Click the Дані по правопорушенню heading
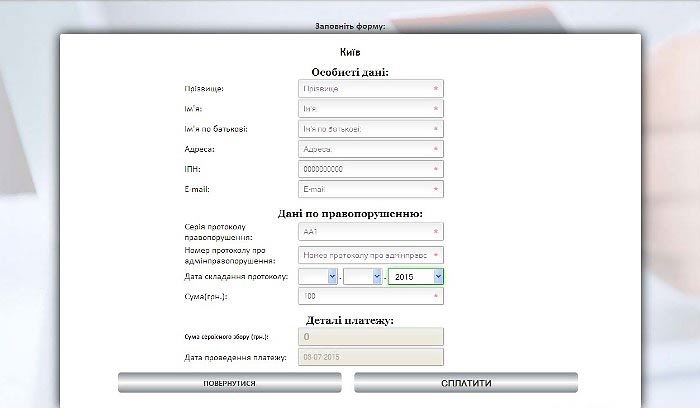Image resolution: width=700 pixels, height=408 pixels. coord(350,214)
